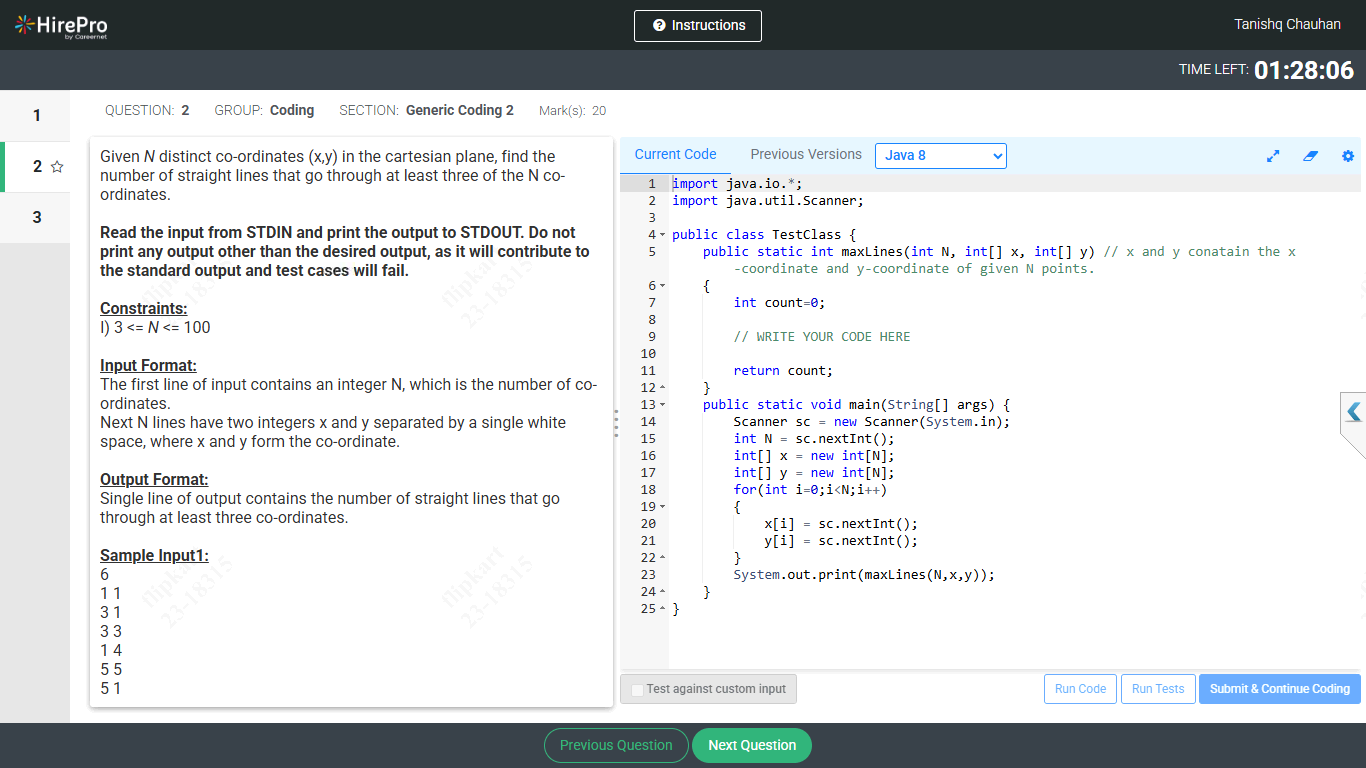Toggle Test against custom input checkbox
The width and height of the screenshot is (1366, 768).
(637, 690)
